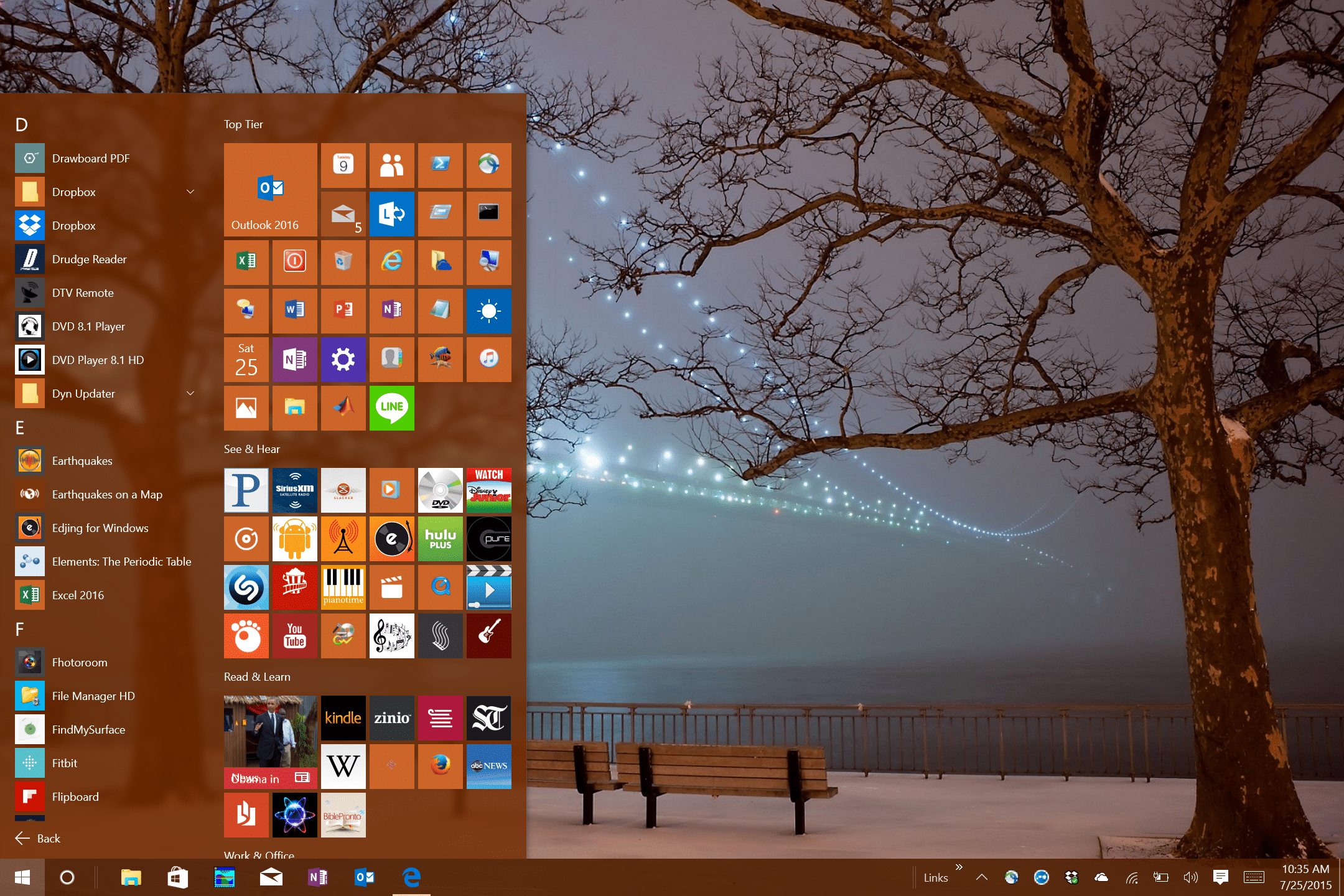Click the See & Hear group heading
Viewport: 1344px width, 896px height.
(x=252, y=449)
